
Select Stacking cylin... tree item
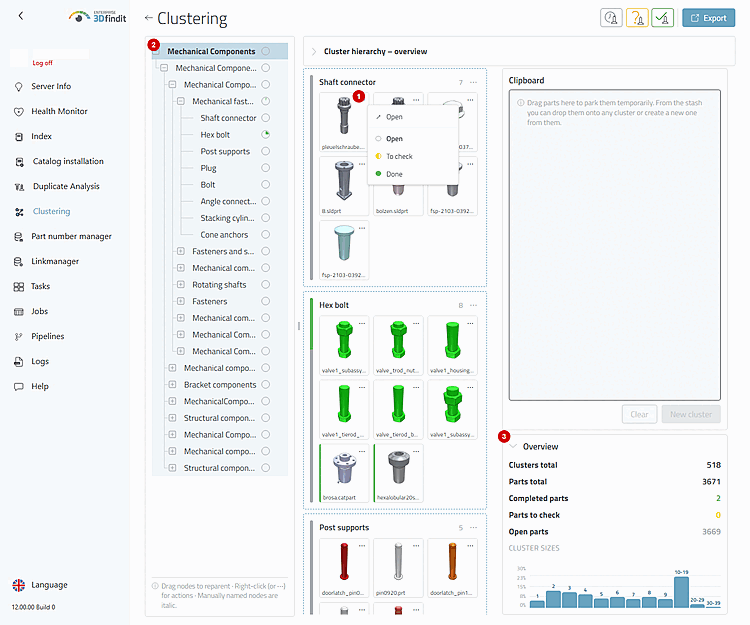[227, 218]
